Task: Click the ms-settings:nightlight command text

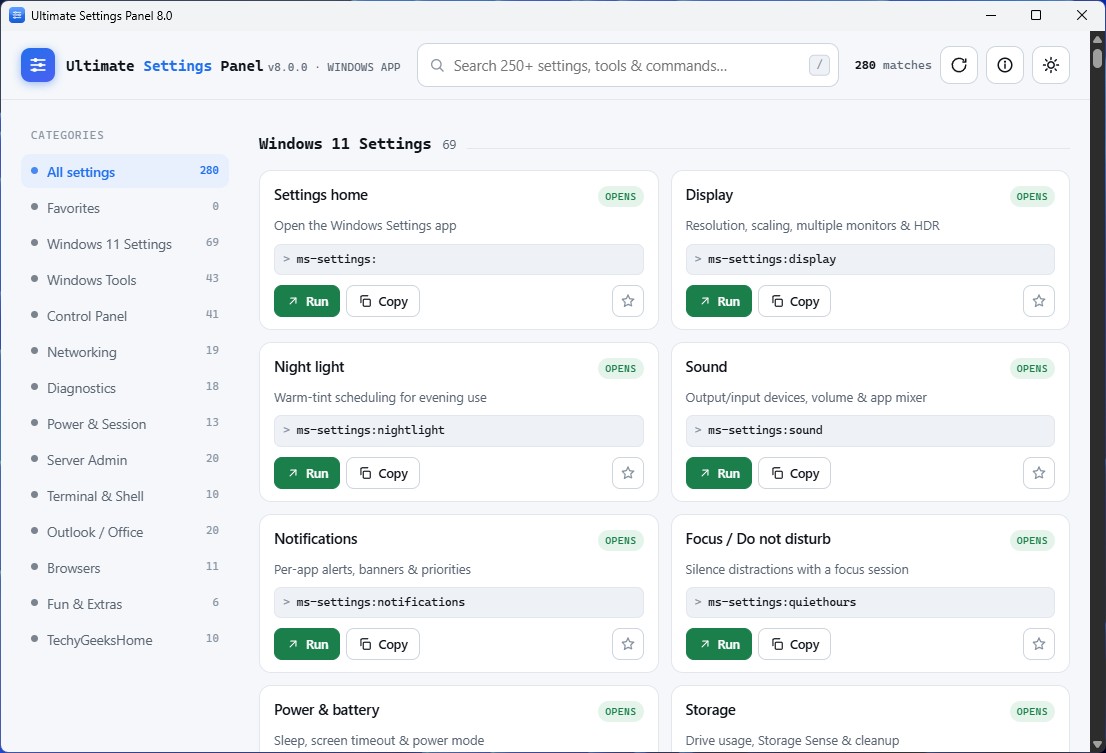Action: point(370,430)
